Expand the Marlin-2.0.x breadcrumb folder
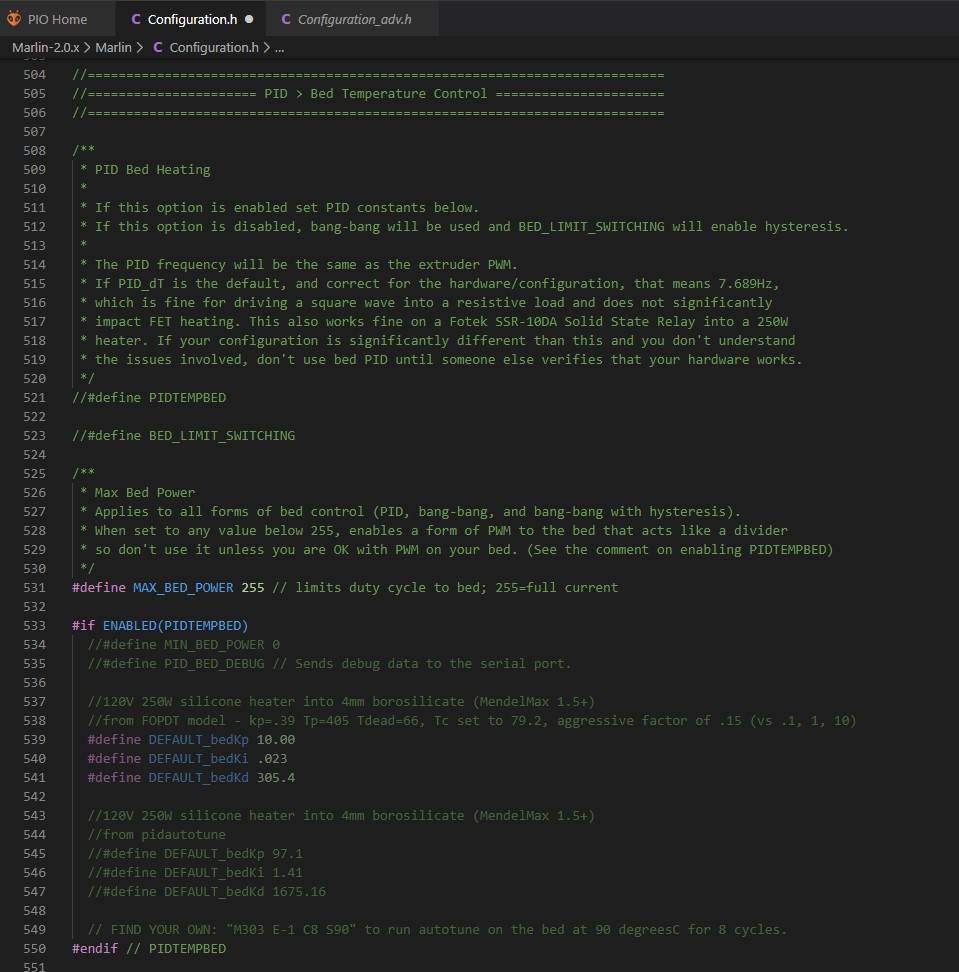 (x=45, y=47)
